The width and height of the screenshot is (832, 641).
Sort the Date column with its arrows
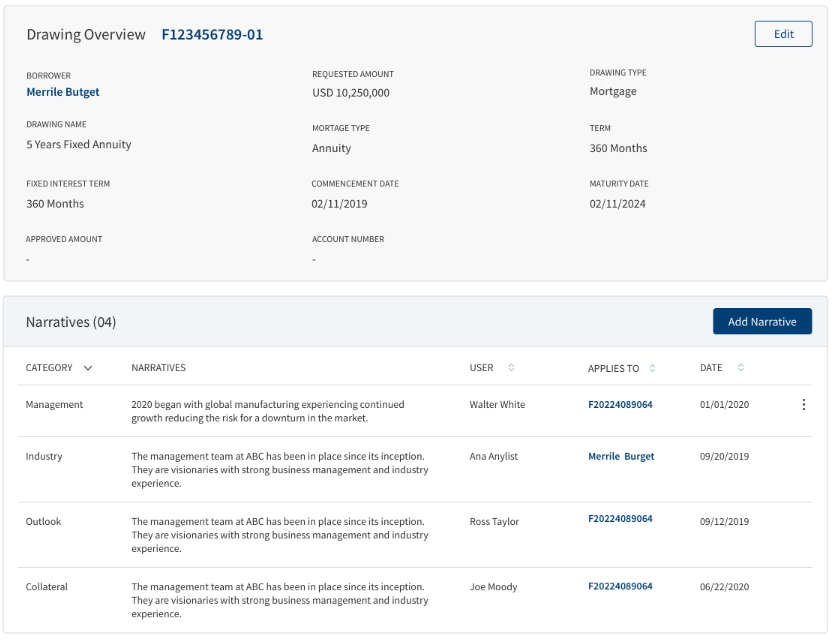741,367
